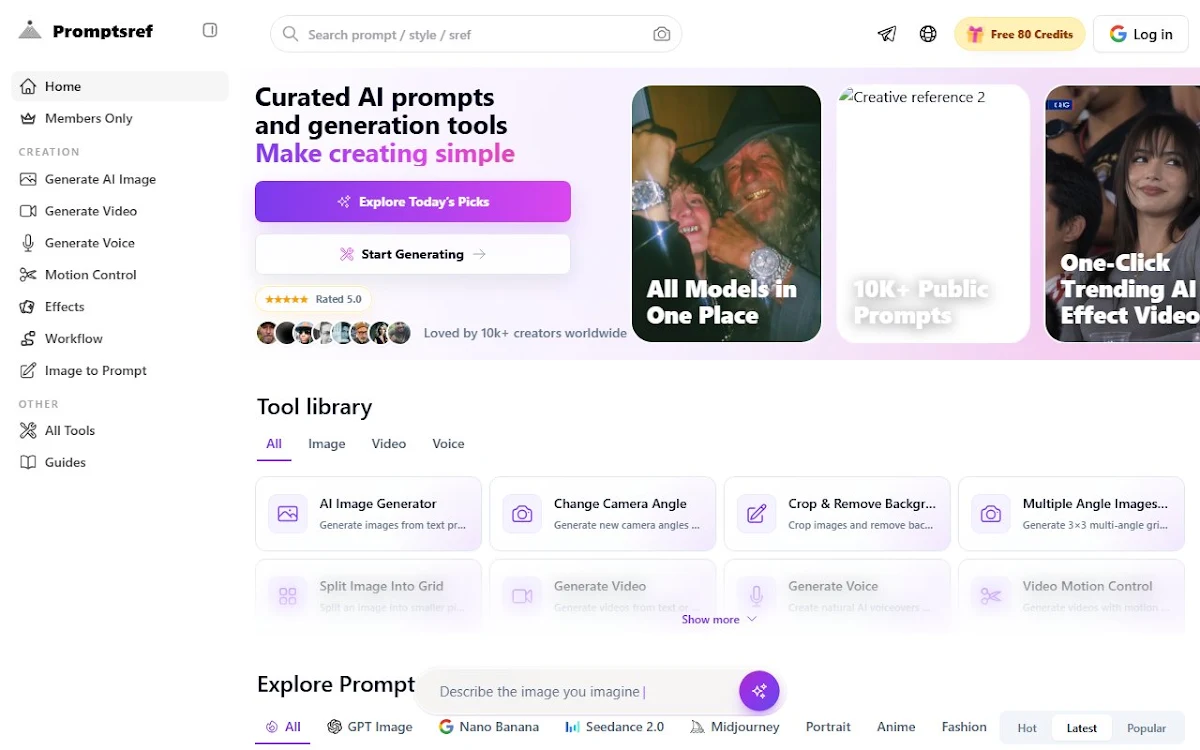This screenshot has height=750, width=1200.
Task: Open One-Click Trending AI Effect Video card
Action: 1122,213
